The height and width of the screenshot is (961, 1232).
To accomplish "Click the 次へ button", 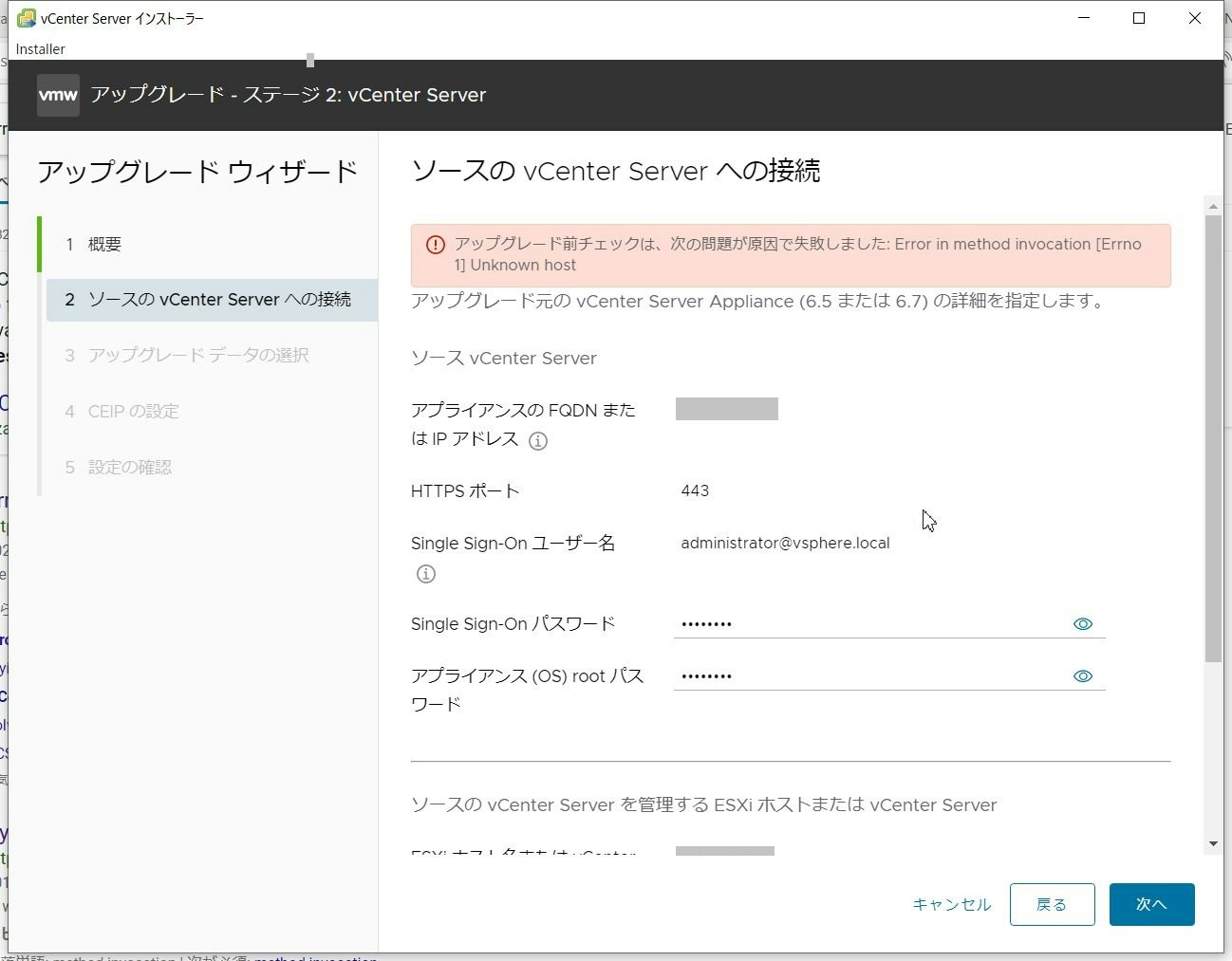I will 1151,904.
